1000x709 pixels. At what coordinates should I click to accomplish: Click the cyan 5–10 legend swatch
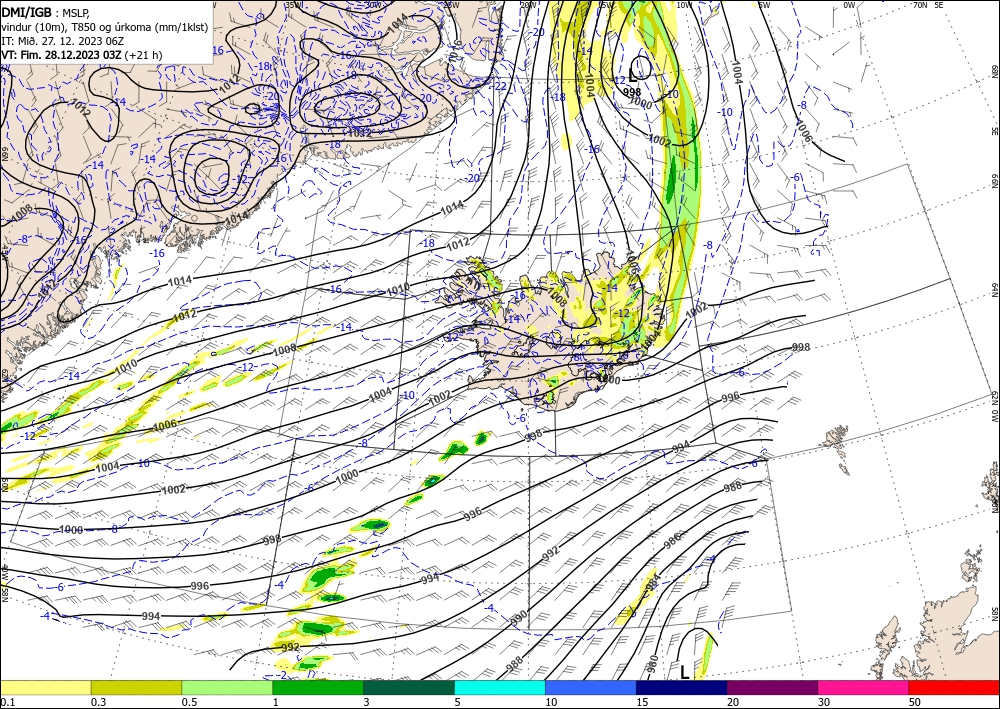pos(500,687)
